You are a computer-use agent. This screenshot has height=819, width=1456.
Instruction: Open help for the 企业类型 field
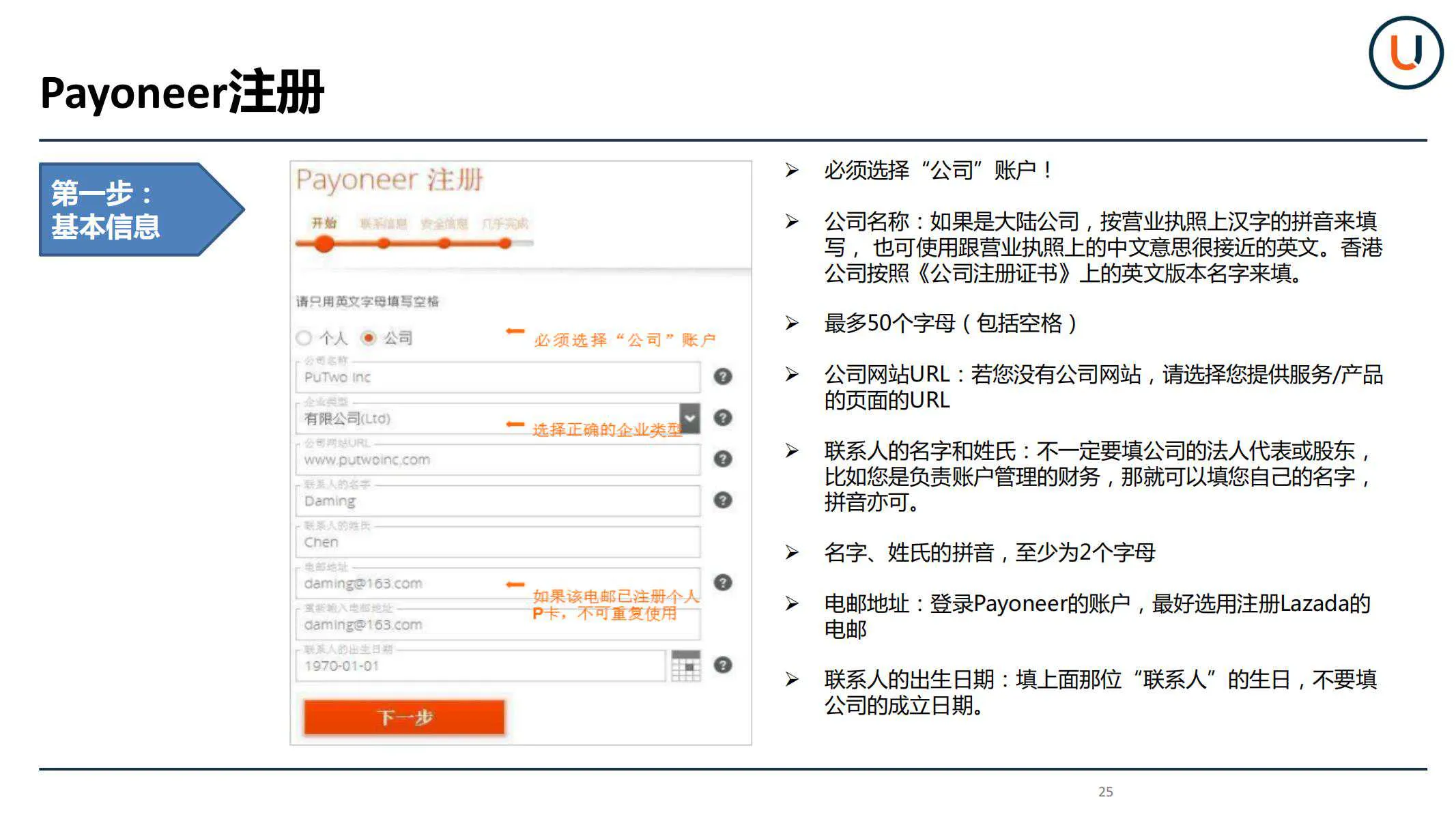(x=724, y=418)
